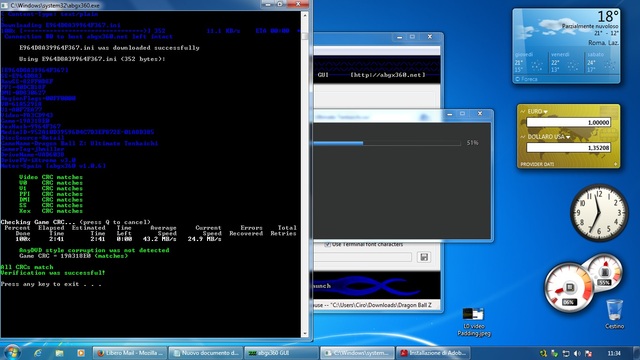Click PROVIDER DATI link in currency gadget
Screen dimensions: 640x360
[537, 164]
